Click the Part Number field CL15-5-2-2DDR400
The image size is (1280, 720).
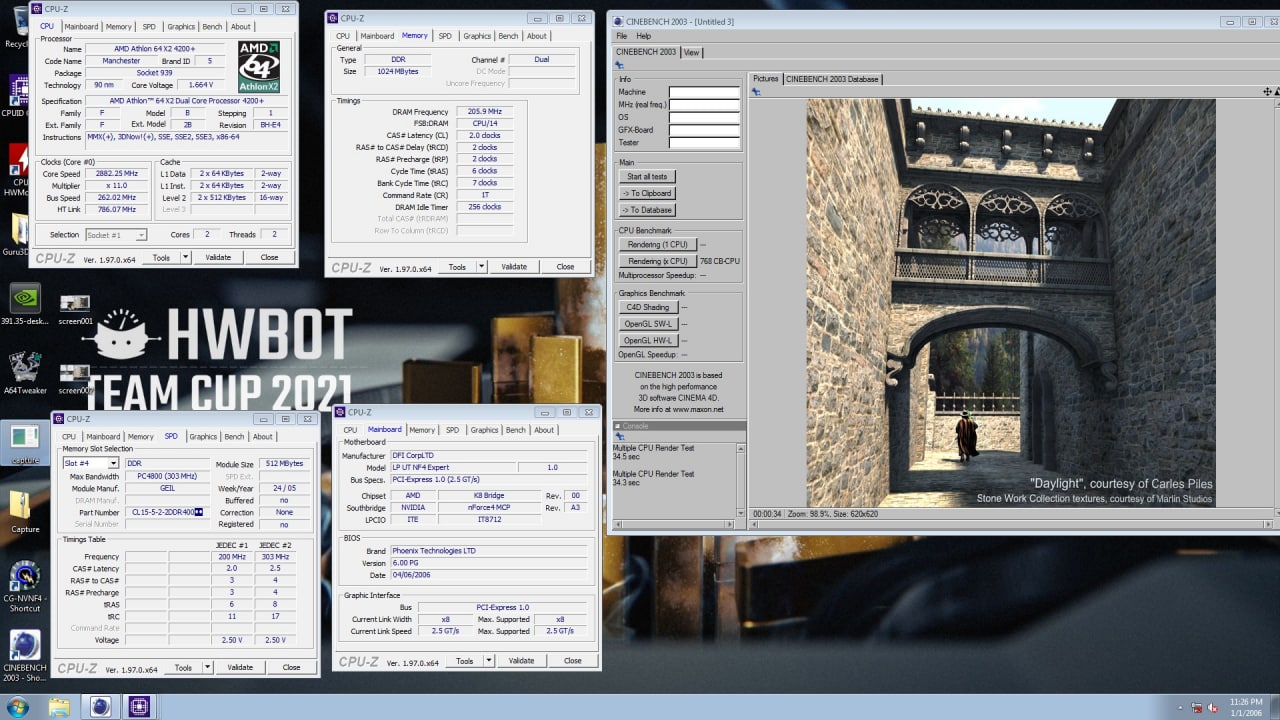tap(169, 512)
